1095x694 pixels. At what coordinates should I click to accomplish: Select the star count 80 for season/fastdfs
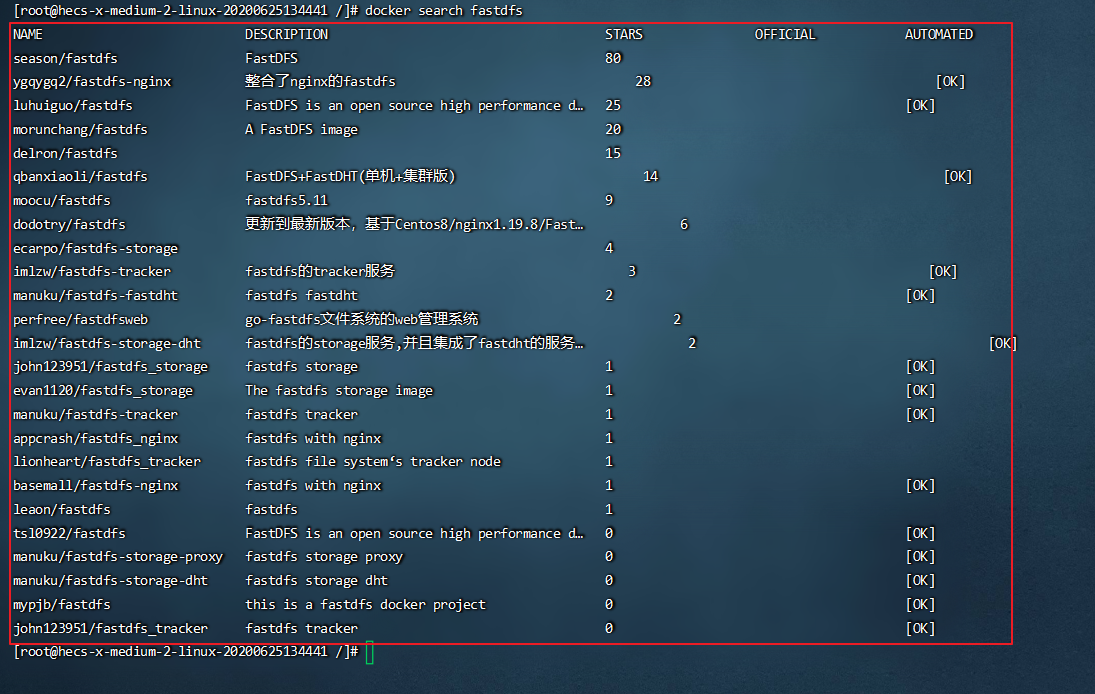(x=613, y=58)
